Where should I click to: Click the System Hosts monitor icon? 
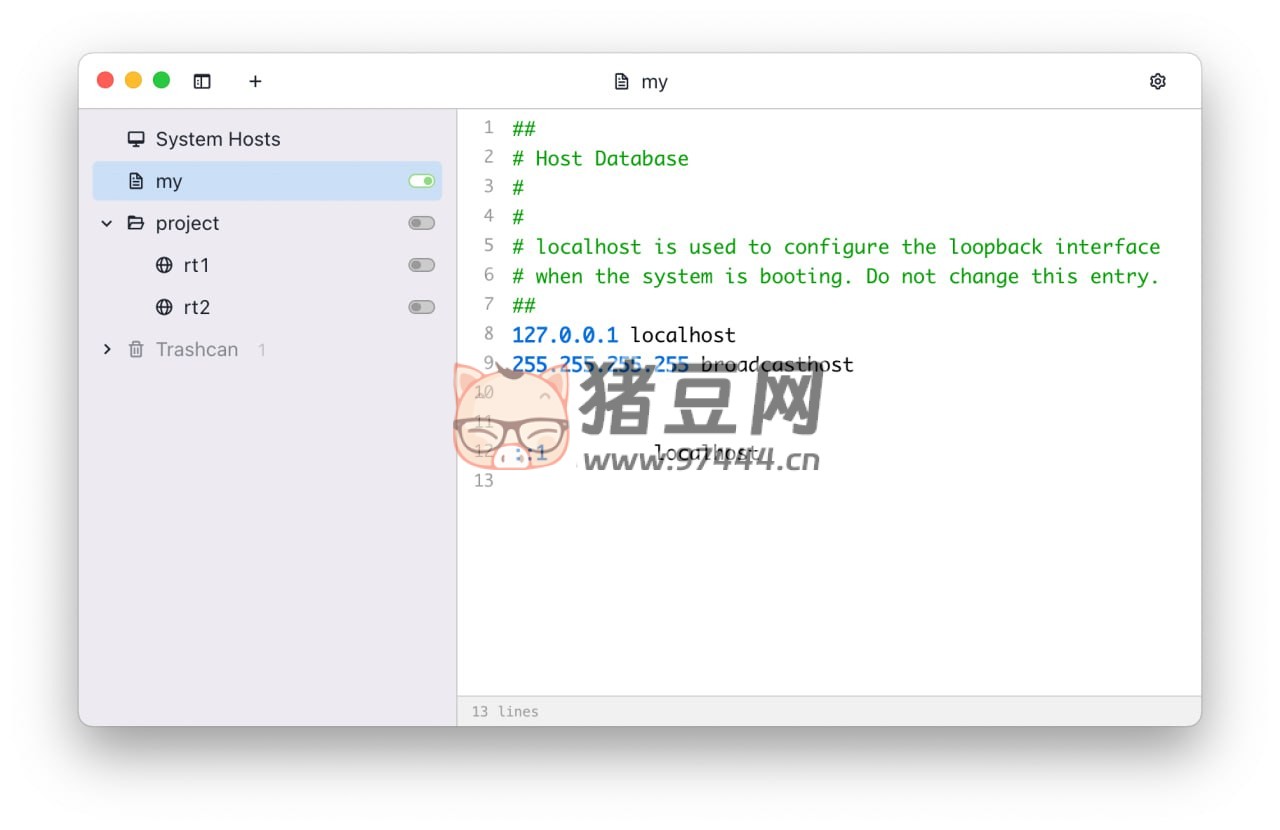[136, 139]
